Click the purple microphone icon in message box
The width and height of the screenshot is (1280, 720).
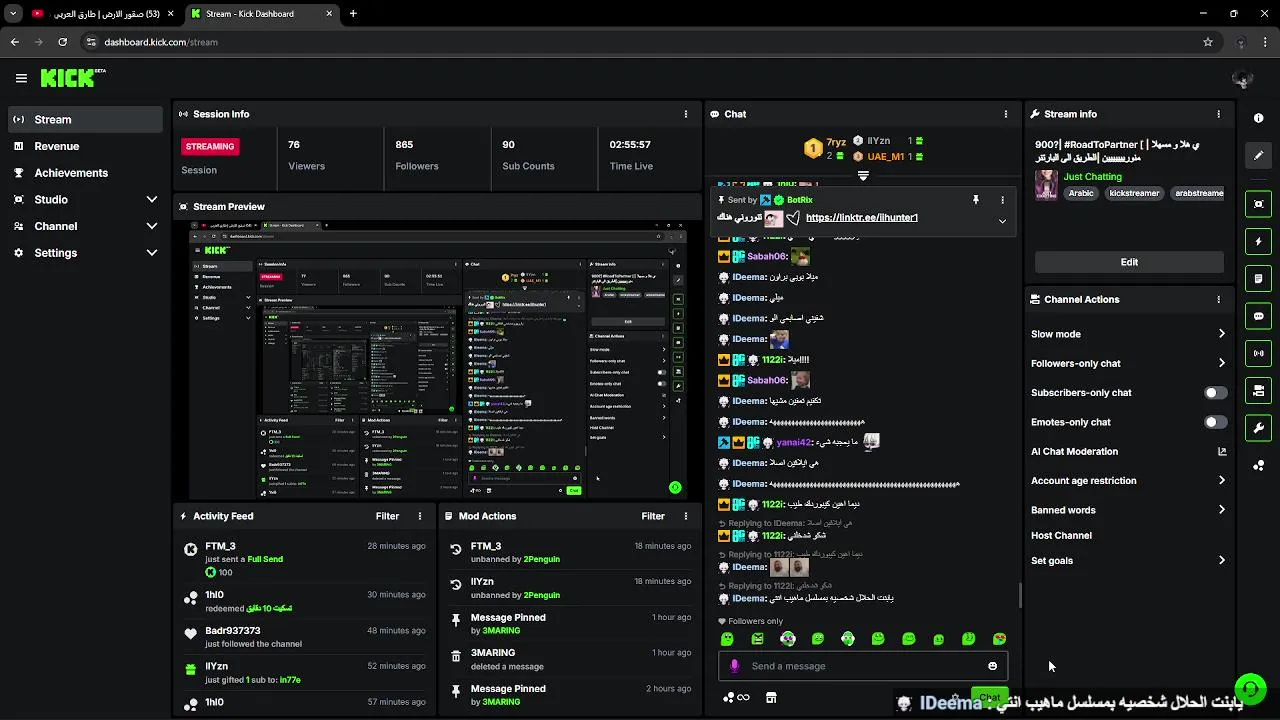point(735,666)
